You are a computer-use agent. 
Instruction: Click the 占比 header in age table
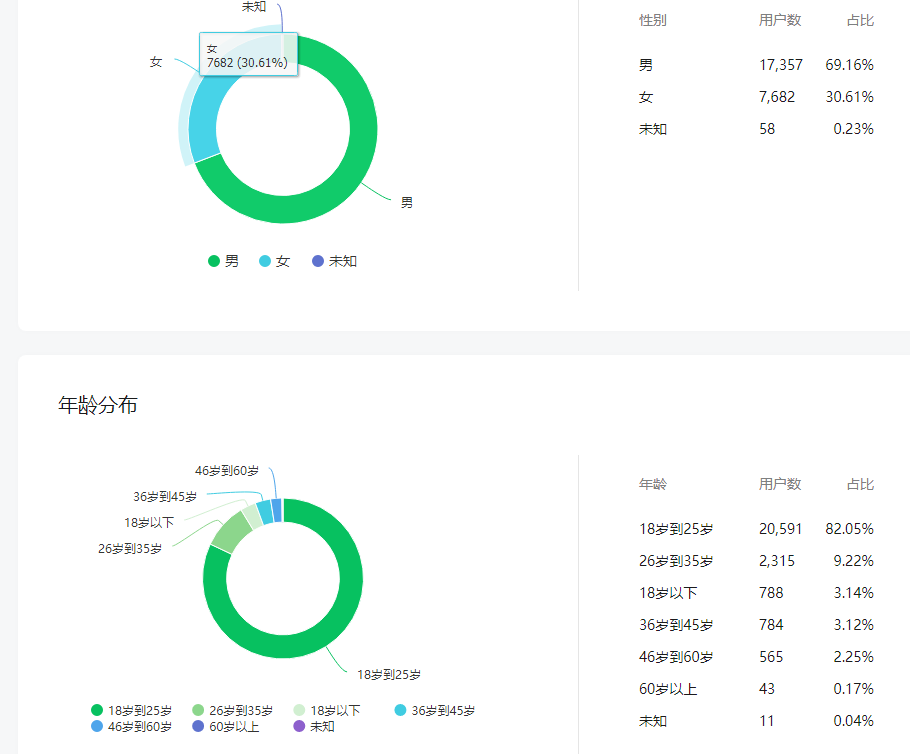[860, 484]
